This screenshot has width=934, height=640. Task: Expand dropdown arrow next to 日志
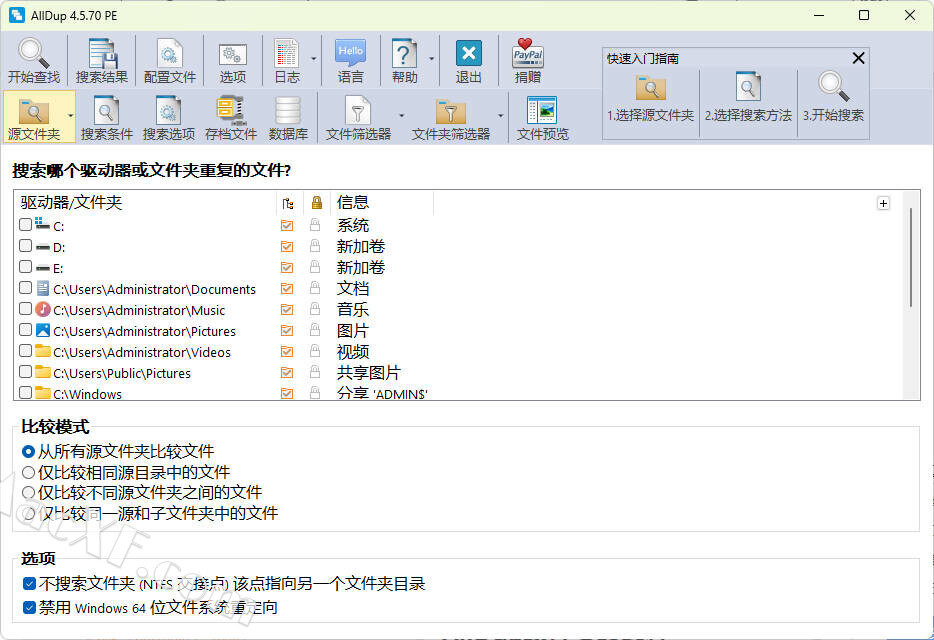(313, 59)
